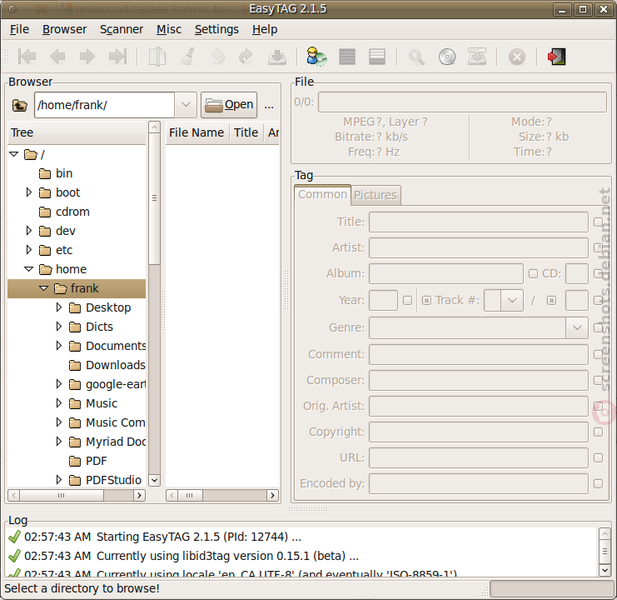The image size is (617, 600).
Task: Click the track number sequence button before Track #
Action: point(427,301)
